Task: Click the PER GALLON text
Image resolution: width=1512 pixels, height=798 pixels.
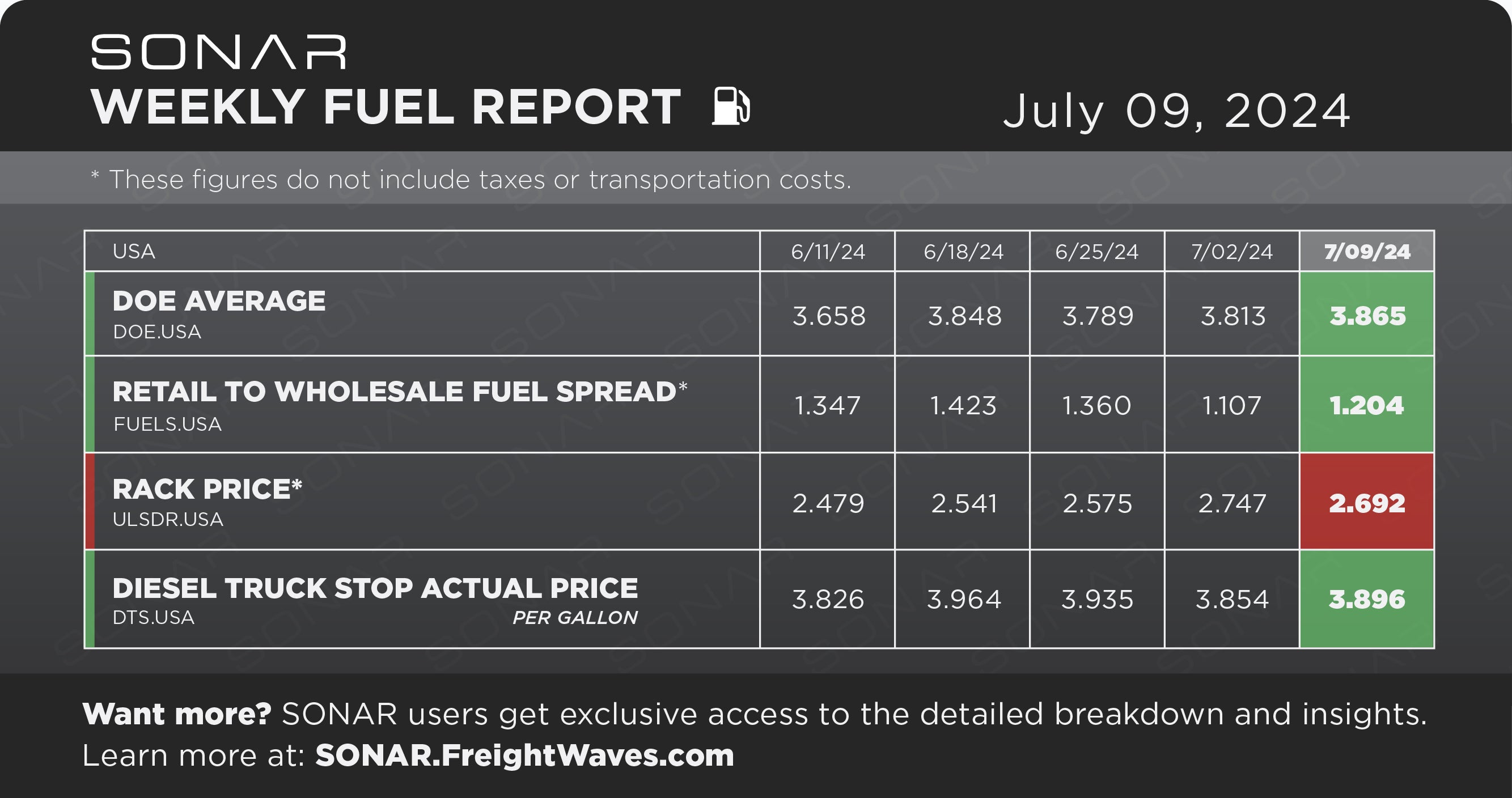Action: pyautogui.click(x=575, y=617)
